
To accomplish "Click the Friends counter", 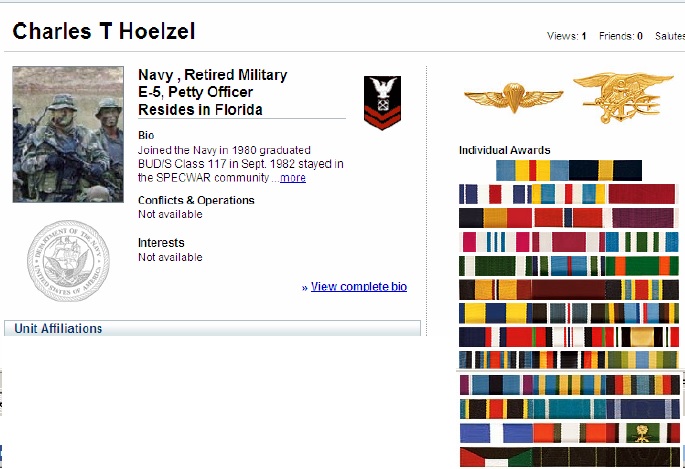I will 621,36.
